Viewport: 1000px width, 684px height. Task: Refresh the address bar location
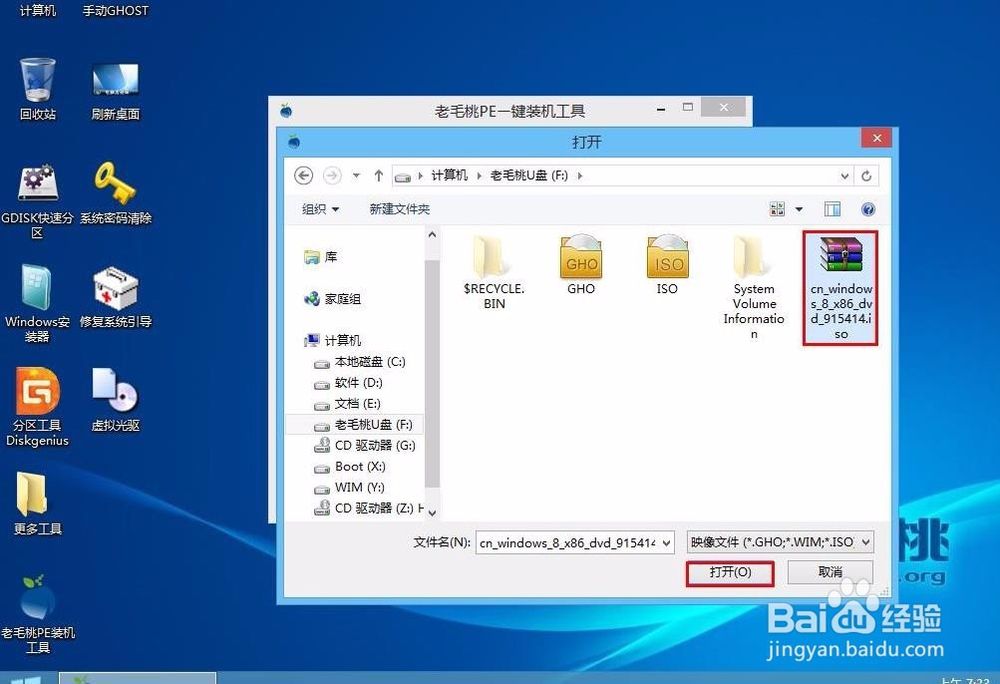(x=866, y=176)
